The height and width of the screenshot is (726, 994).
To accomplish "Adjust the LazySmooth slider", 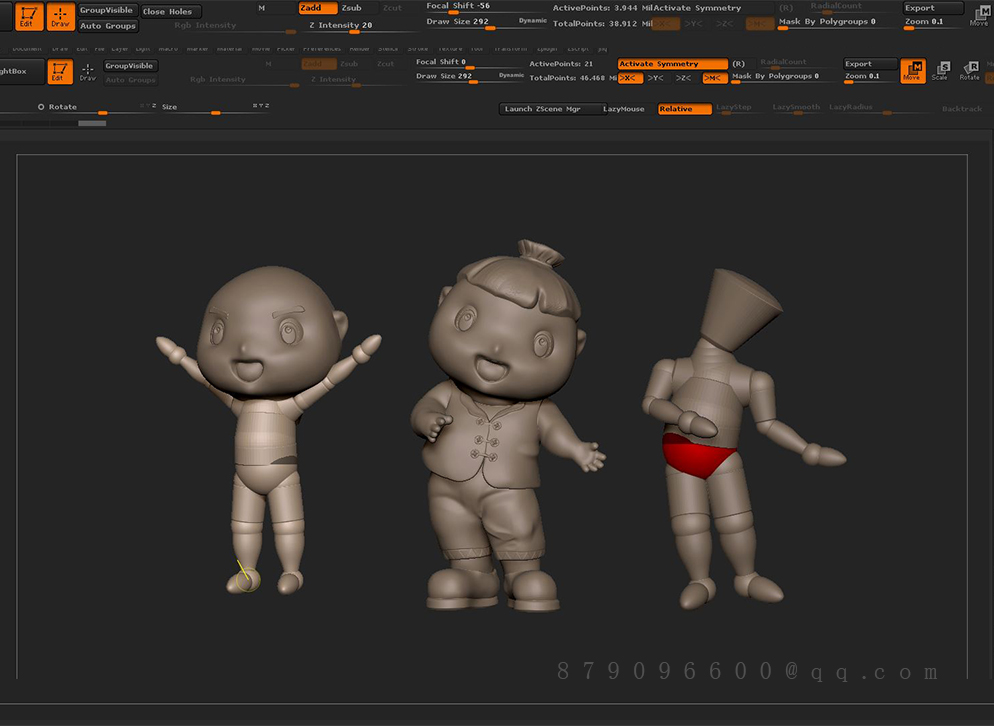I will pos(796,109).
